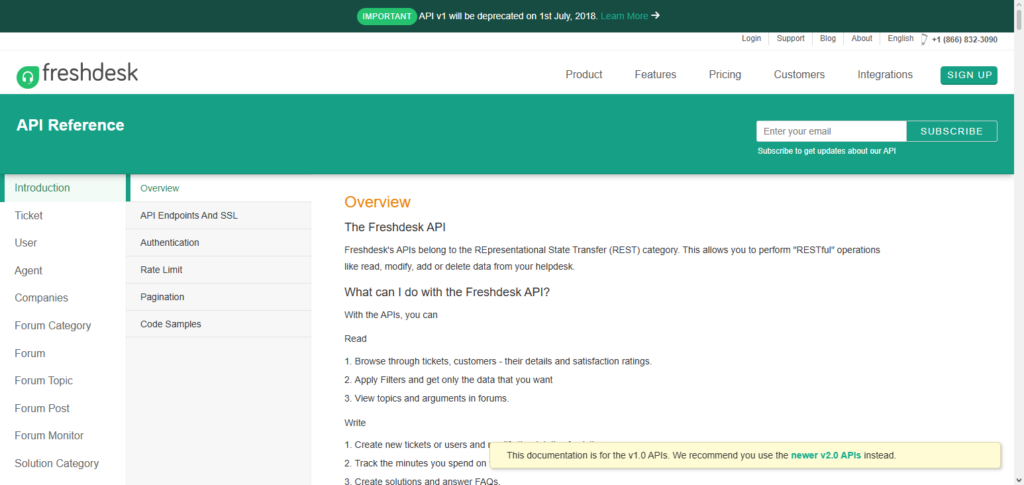The width and height of the screenshot is (1024, 485).
Task: Click the Enter your email field
Action: (831, 131)
